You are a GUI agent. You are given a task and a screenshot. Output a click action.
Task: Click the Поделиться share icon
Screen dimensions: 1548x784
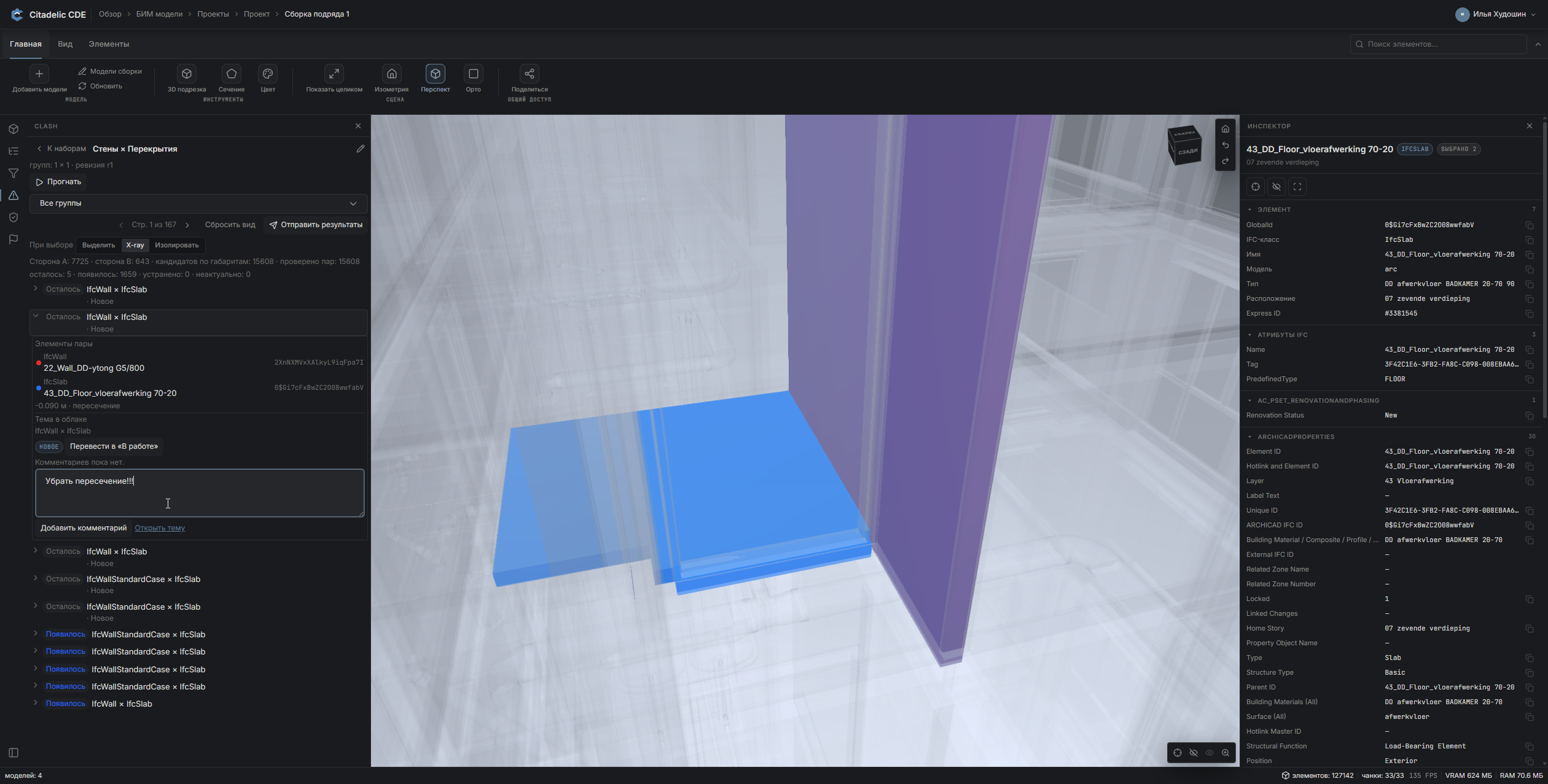529,74
